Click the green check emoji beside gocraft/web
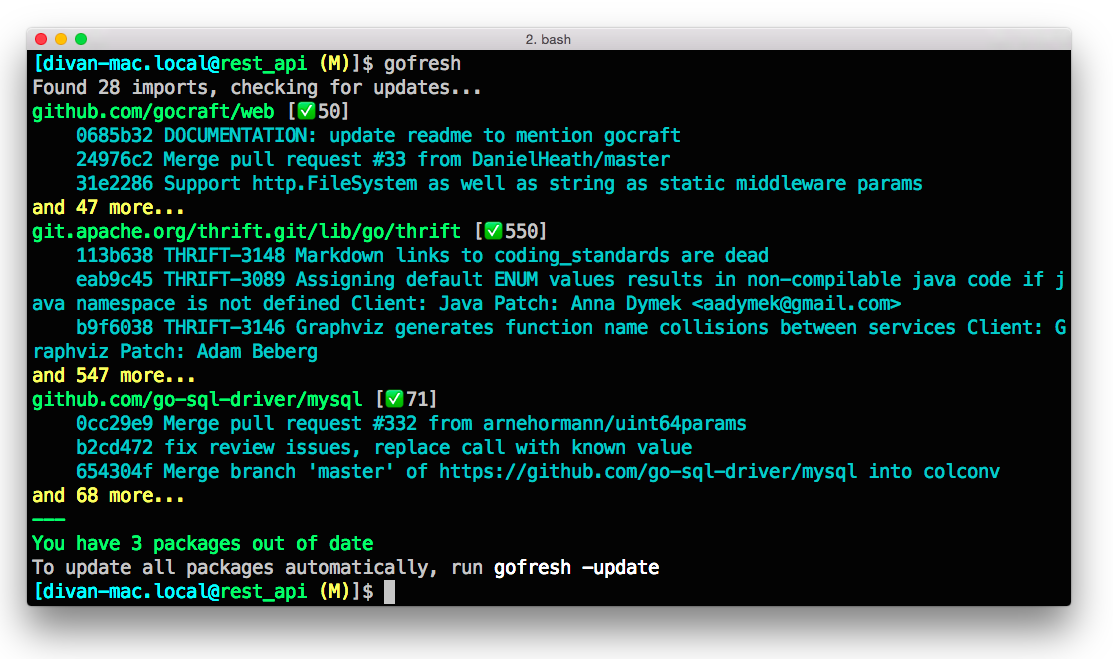1113x659 pixels. (307, 111)
